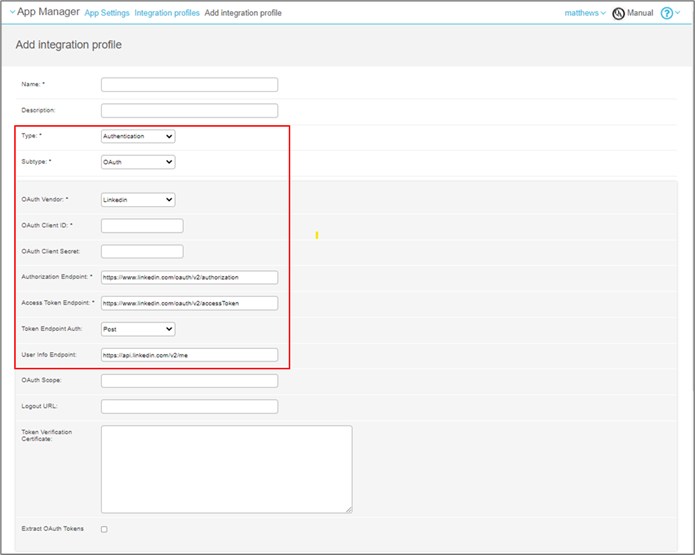Click the Access Token Endpoint field
Image resolution: width=695 pixels, height=555 pixels.
point(189,303)
